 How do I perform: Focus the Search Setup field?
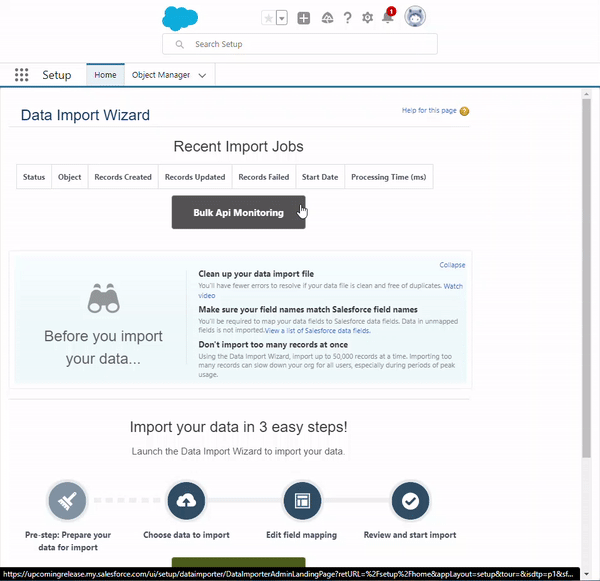(x=300, y=44)
